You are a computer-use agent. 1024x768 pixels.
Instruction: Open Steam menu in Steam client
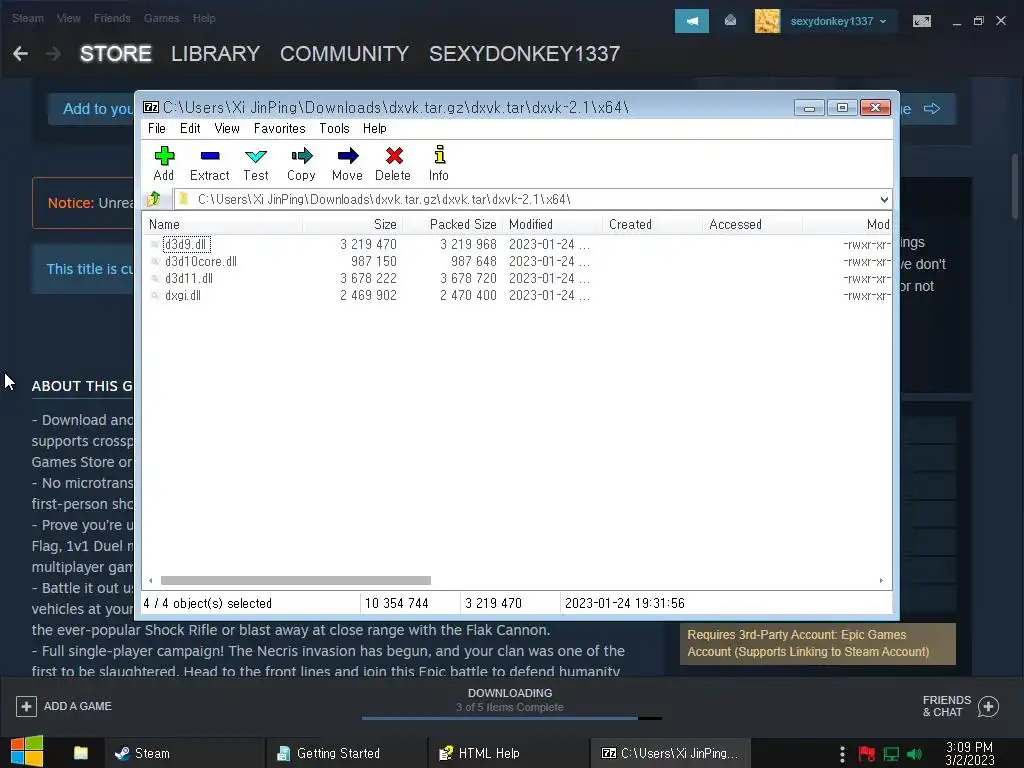[27, 18]
